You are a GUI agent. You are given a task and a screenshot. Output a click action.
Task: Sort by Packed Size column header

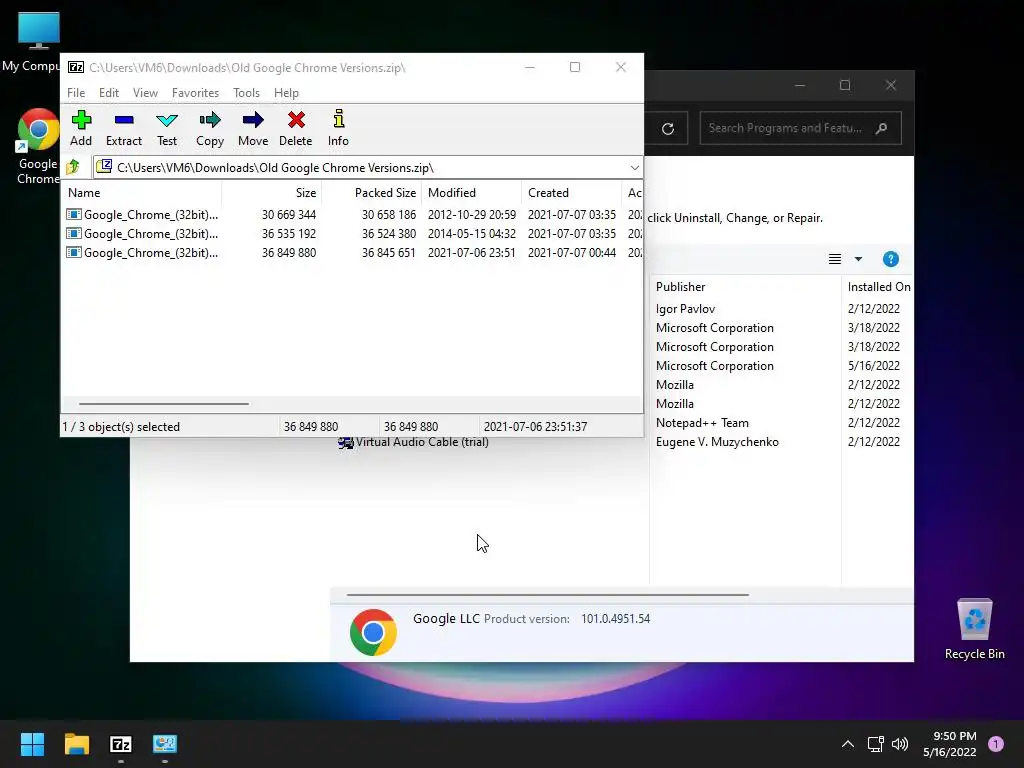click(372, 193)
